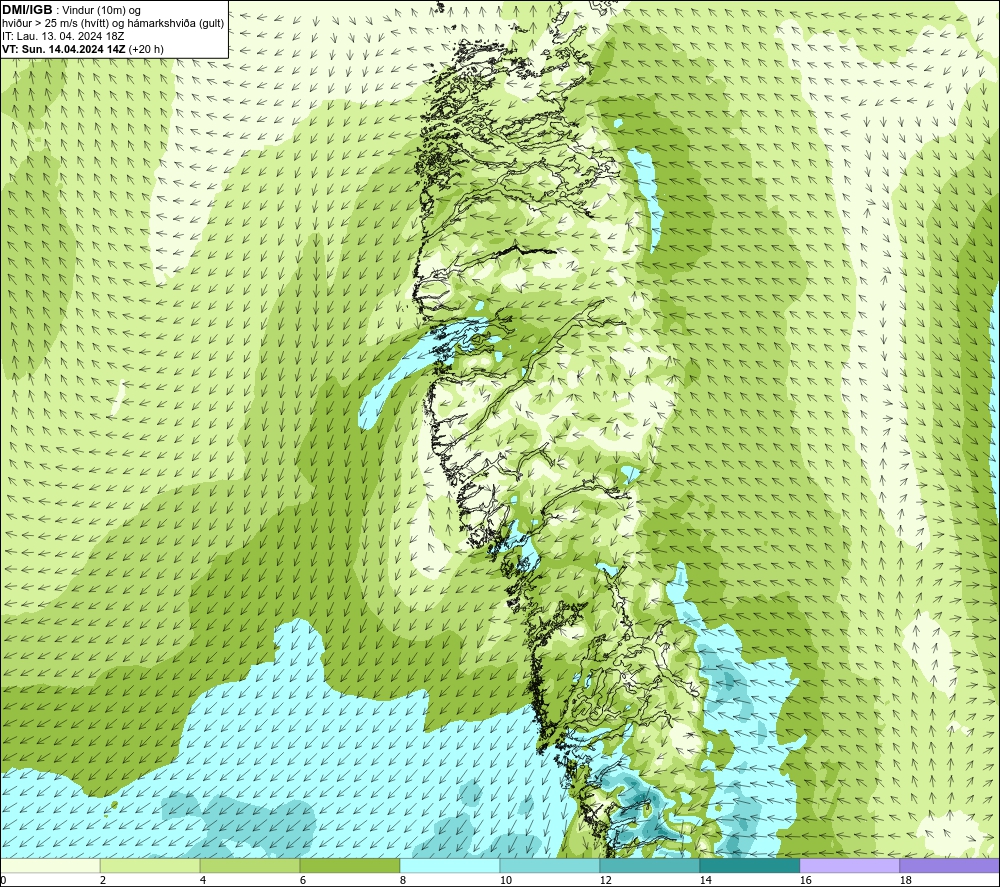
Task: Click the scale label '14'
Action: click(706, 881)
